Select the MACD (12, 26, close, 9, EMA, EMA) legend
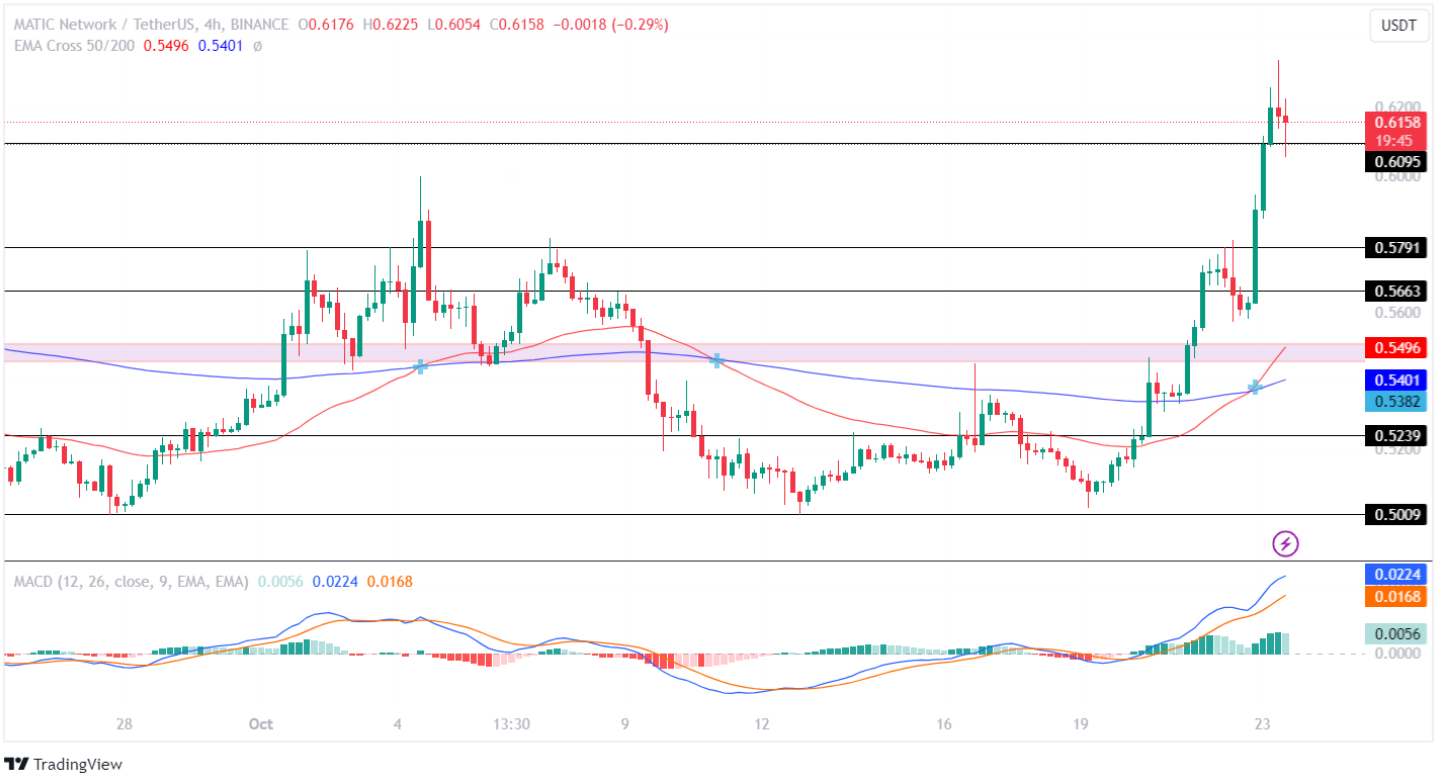 pyautogui.click(x=131, y=581)
